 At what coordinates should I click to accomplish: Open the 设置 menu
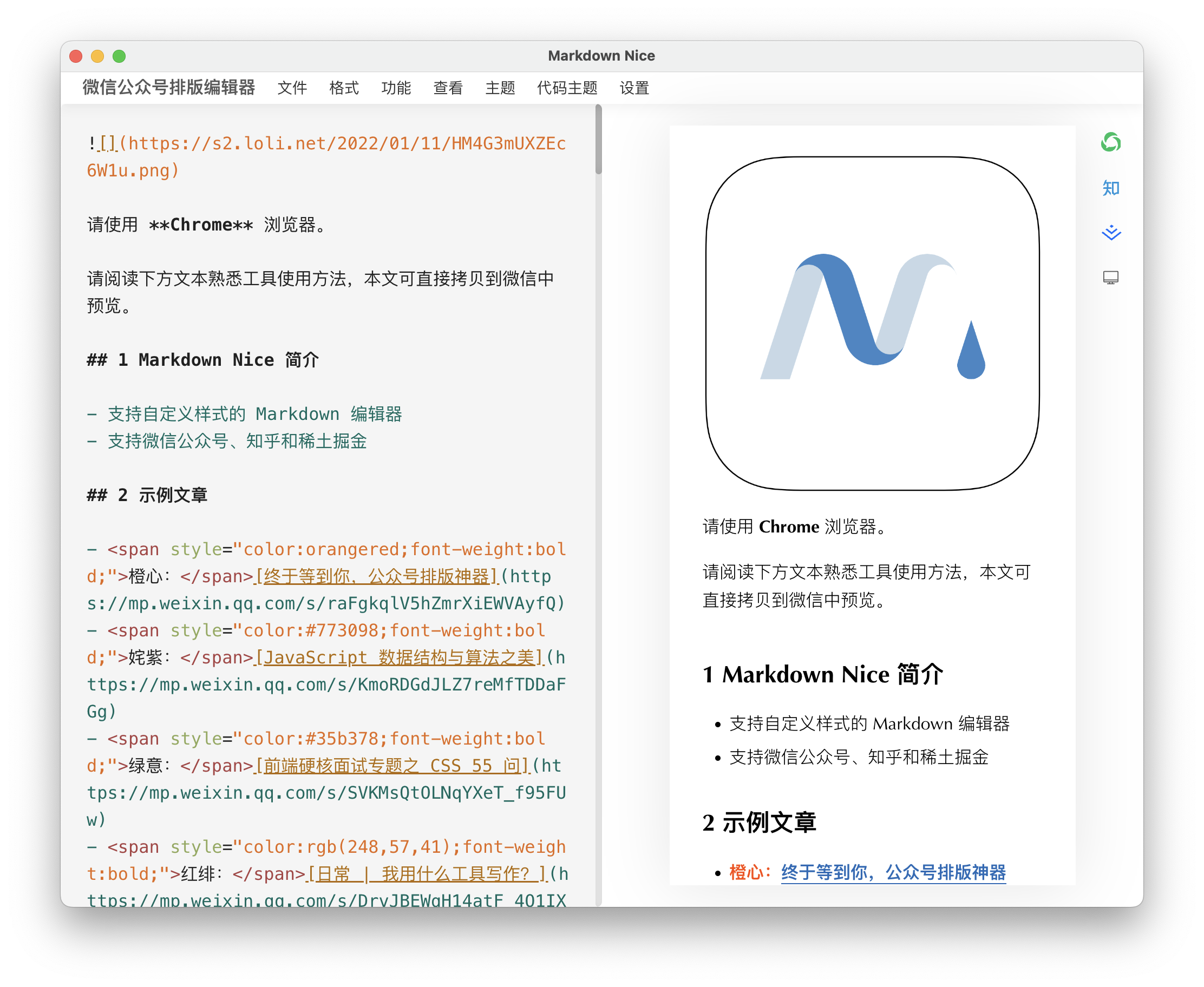pyautogui.click(x=634, y=88)
